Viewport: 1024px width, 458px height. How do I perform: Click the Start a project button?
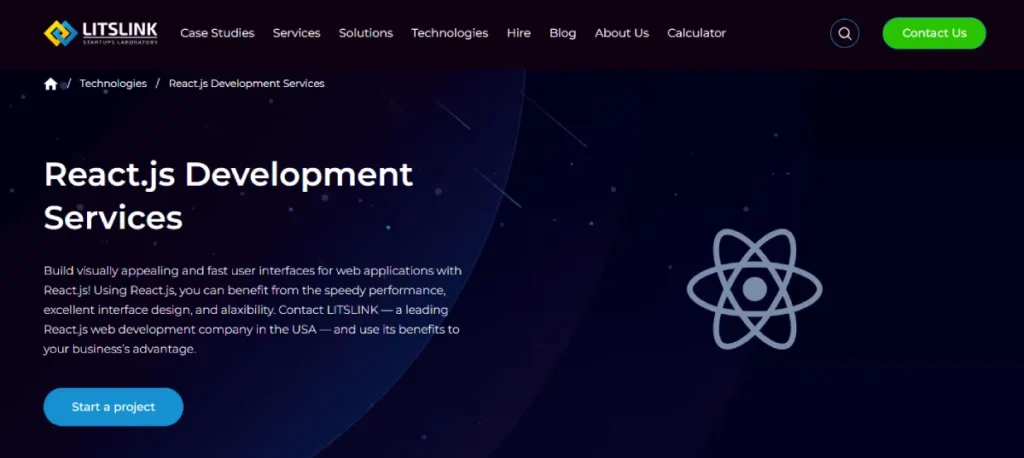[x=114, y=407]
